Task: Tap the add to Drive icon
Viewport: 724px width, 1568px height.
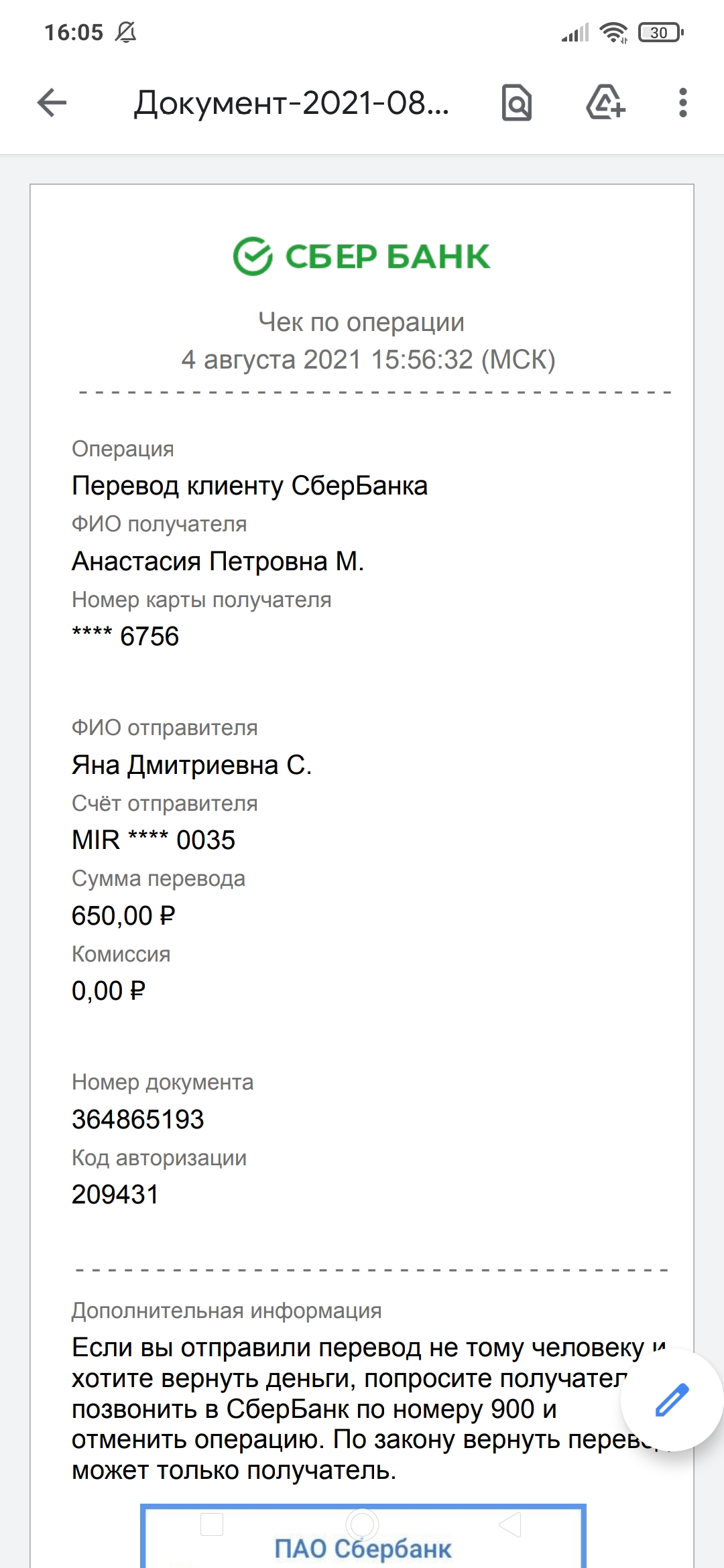Action: tap(605, 103)
